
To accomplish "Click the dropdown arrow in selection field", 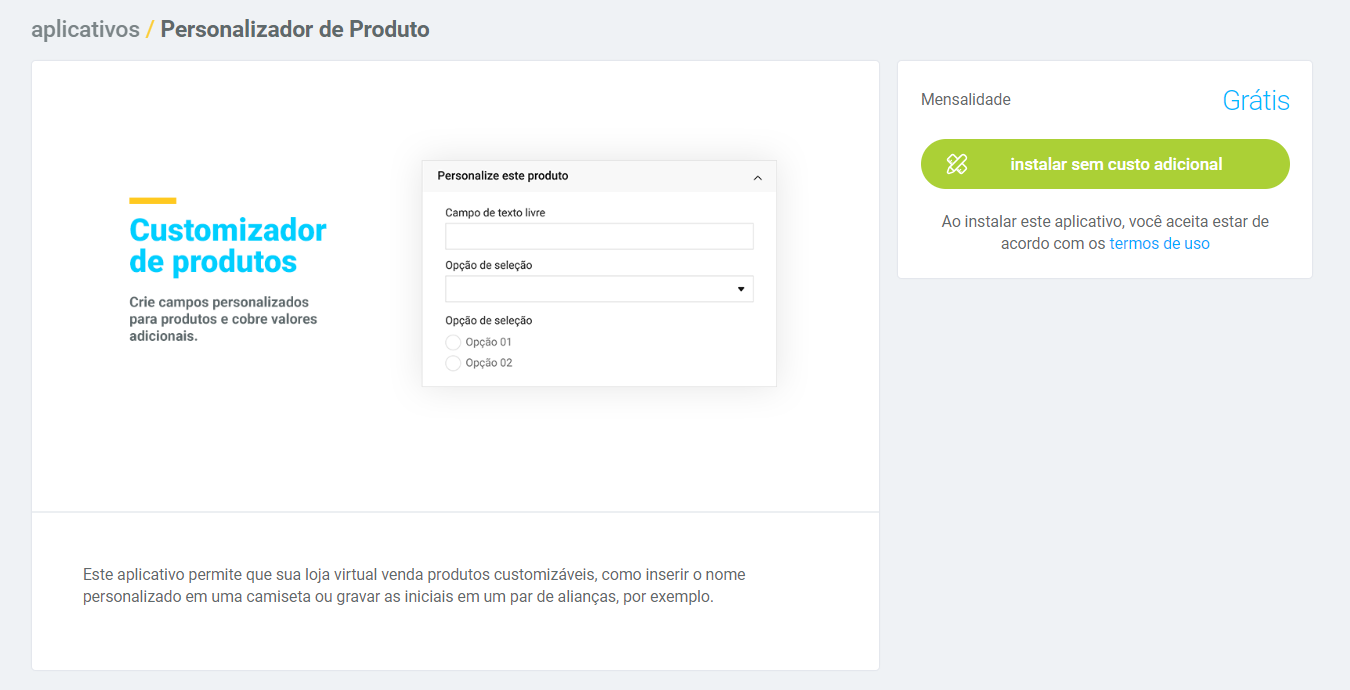I will tap(741, 289).
